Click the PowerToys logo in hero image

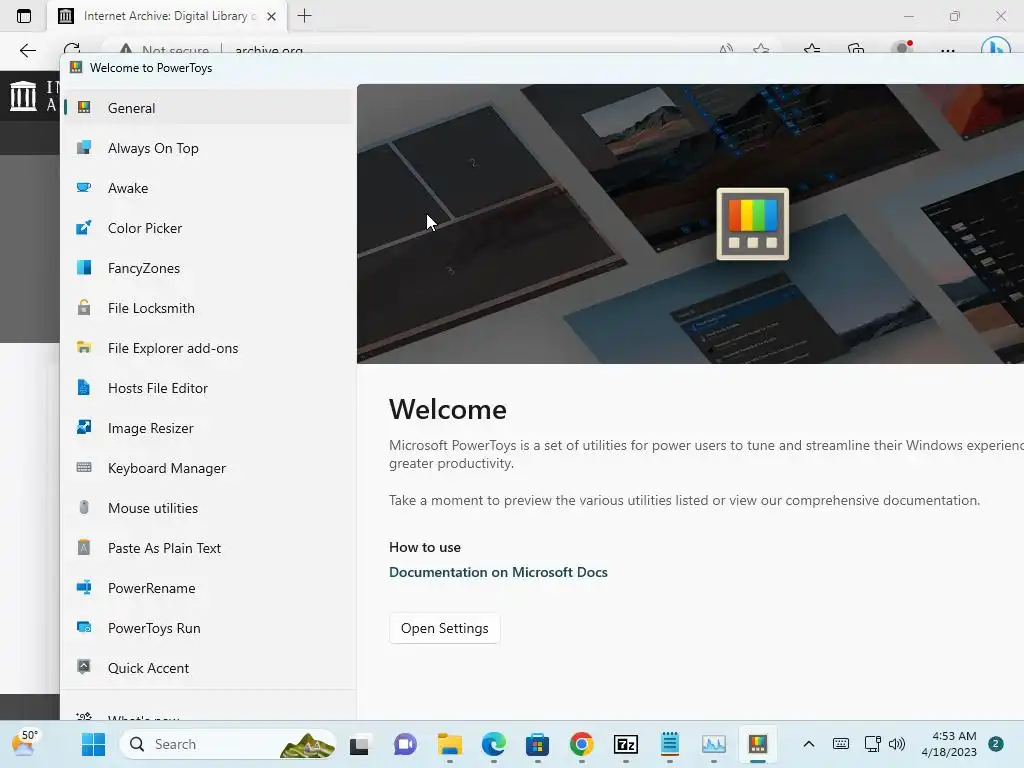point(752,224)
